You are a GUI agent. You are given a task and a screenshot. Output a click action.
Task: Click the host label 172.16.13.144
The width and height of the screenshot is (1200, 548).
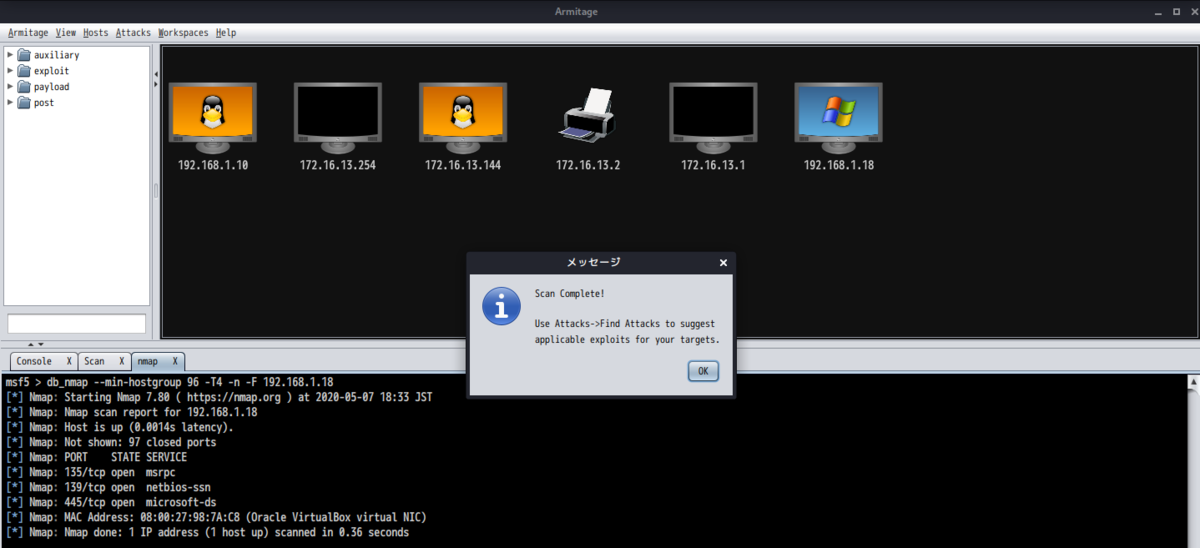click(x=463, y=165)
